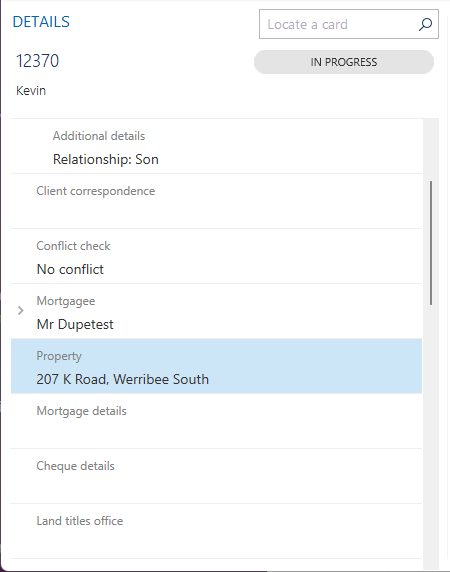This screenshot has height=572, width=450.
Task: Click the Relationship: Son value
Action: (106, 159)
